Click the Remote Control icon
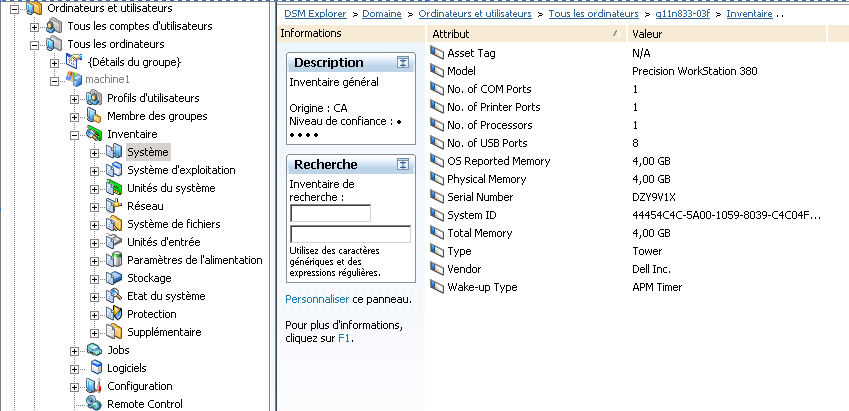Image resolution: width=849 pixels, height=411 pixels. click(94, 404)
